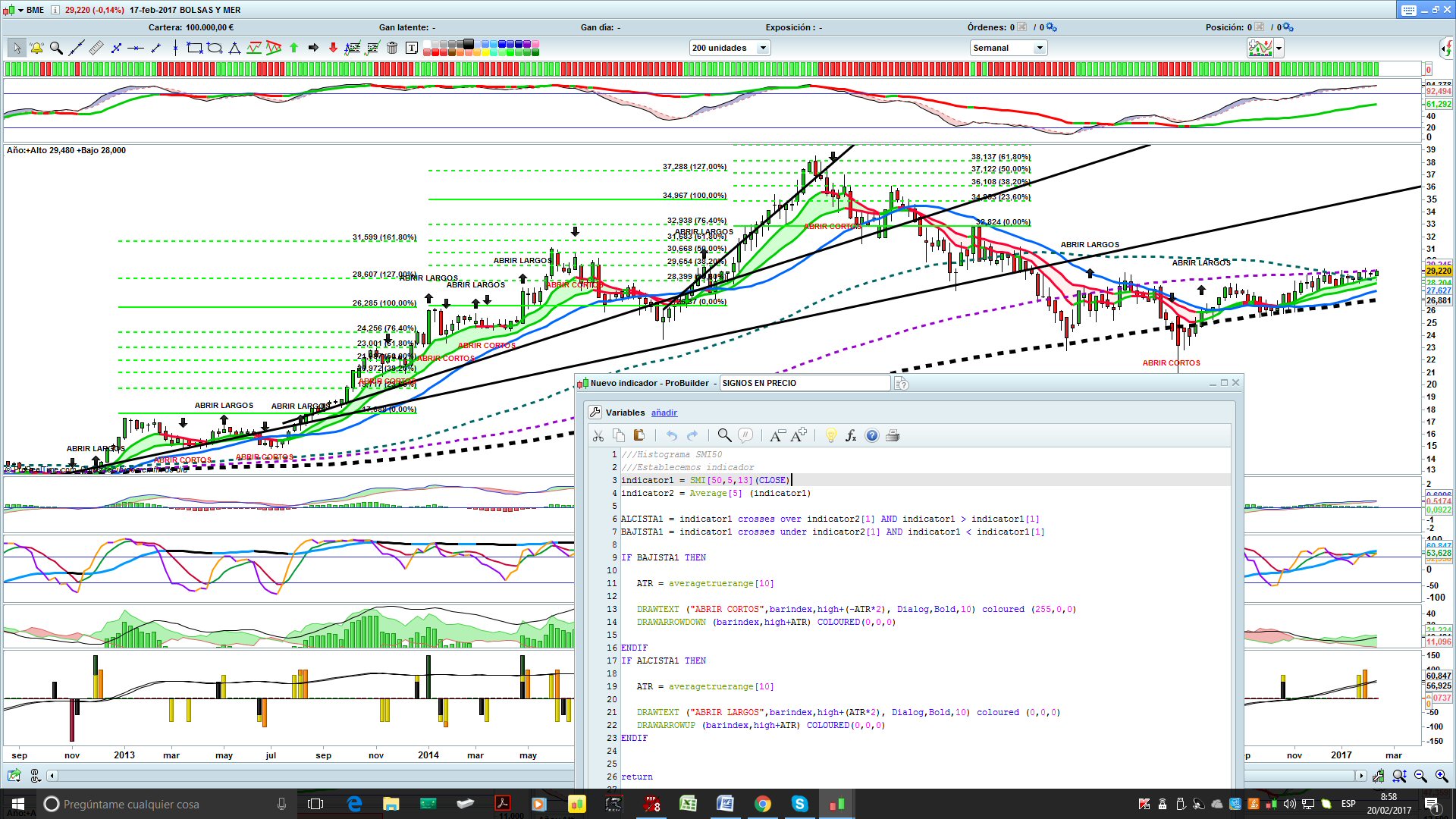The image size is (1456, 819).
Task: Open the 200 unidades dropdown
Action: (763, 49)
